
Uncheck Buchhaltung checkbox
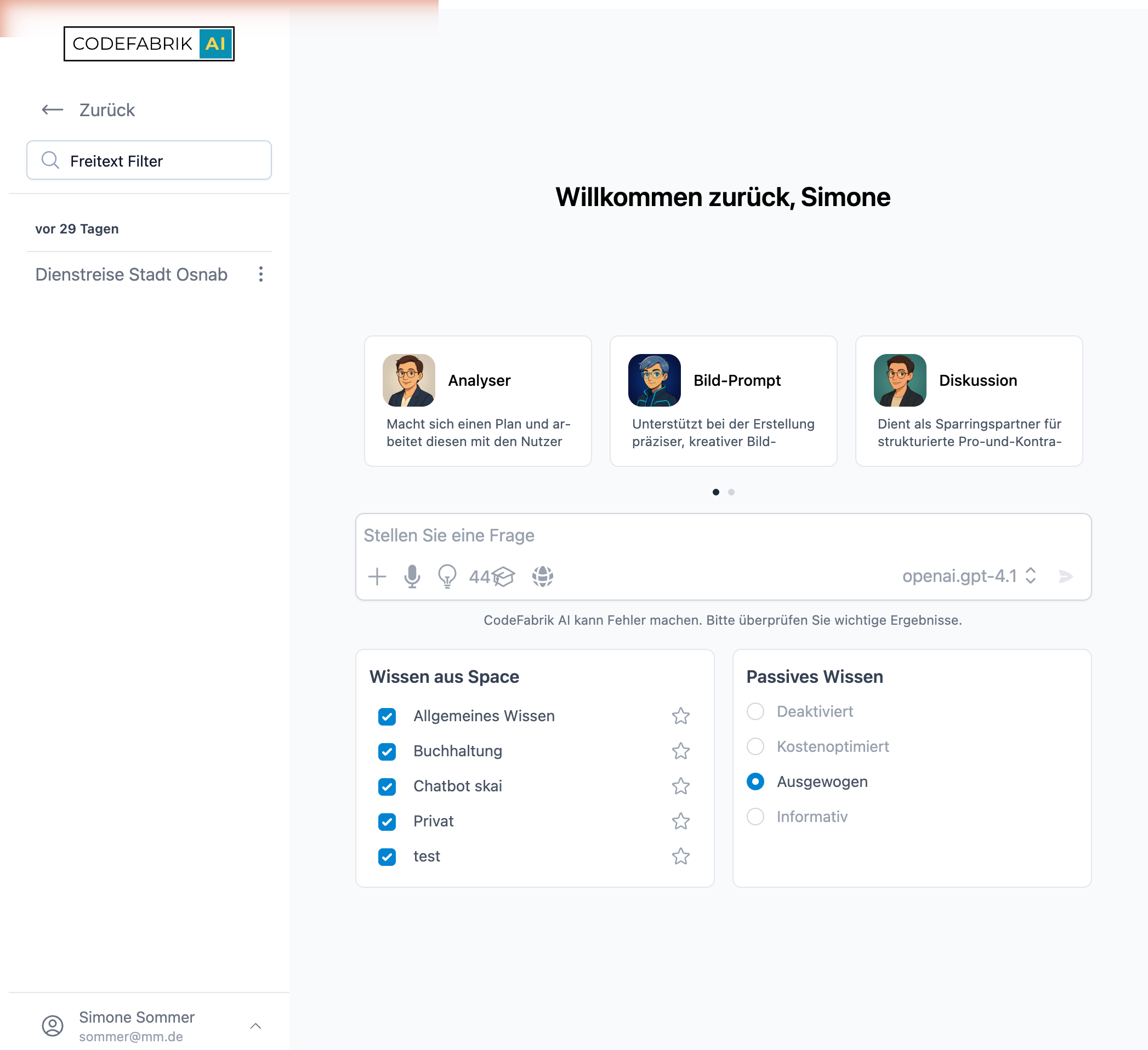(x=387, y=752)
